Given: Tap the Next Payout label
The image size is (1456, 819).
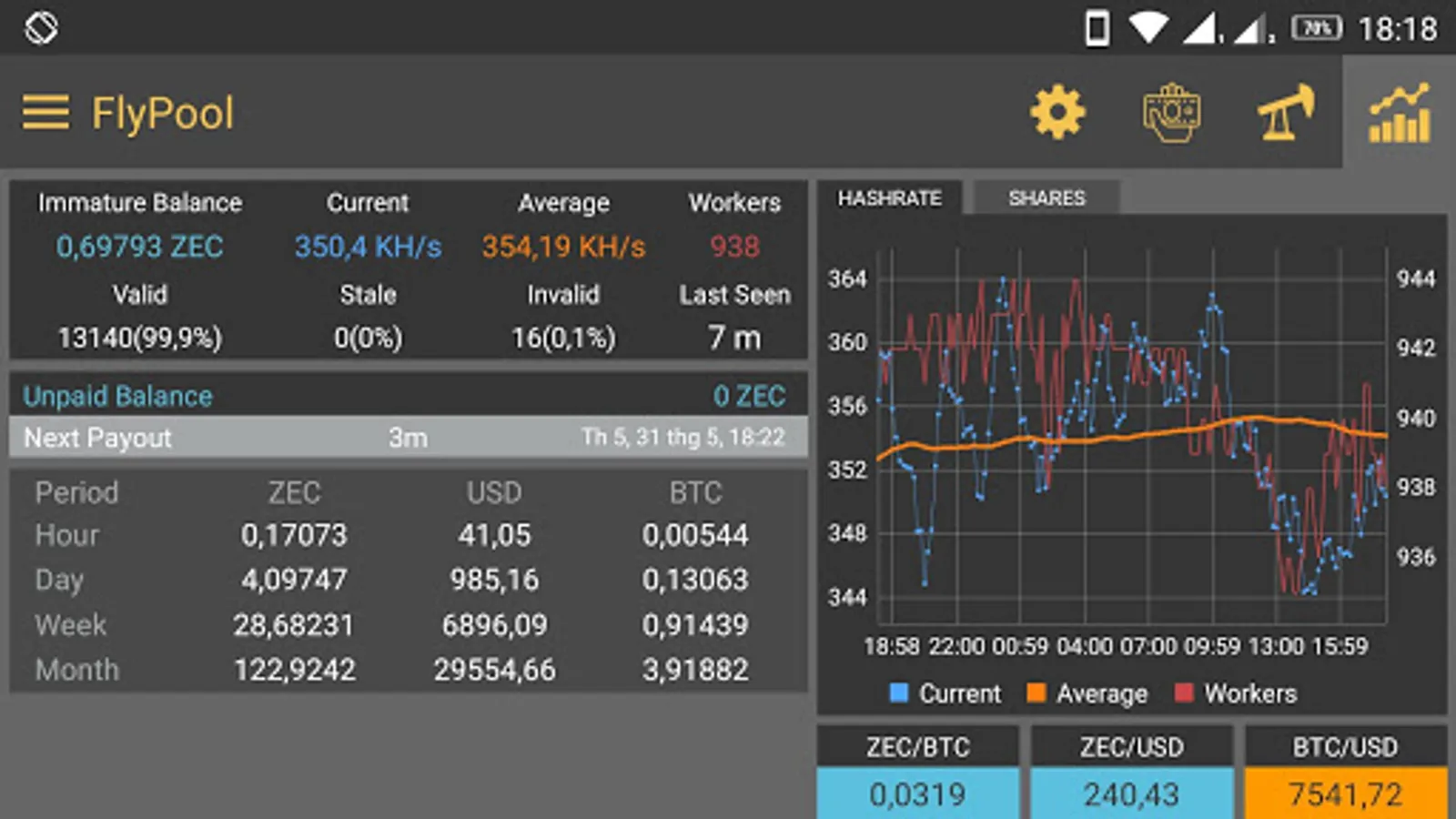Looking at the screenshot, I should click(x=97, y=438).
